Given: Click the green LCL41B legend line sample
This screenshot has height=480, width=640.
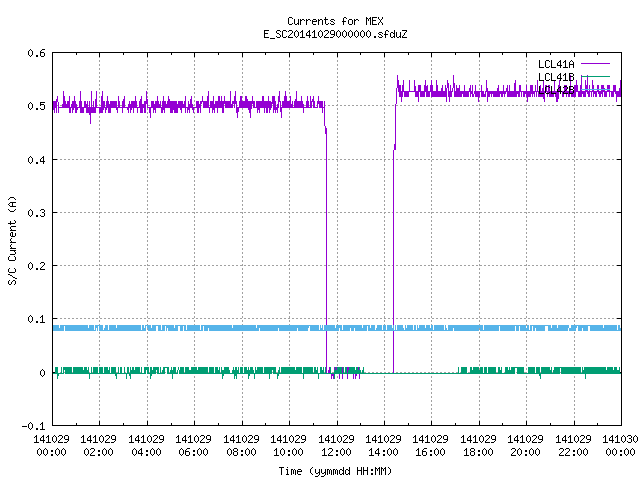Looking at the screenshot, I should (595, 76).
